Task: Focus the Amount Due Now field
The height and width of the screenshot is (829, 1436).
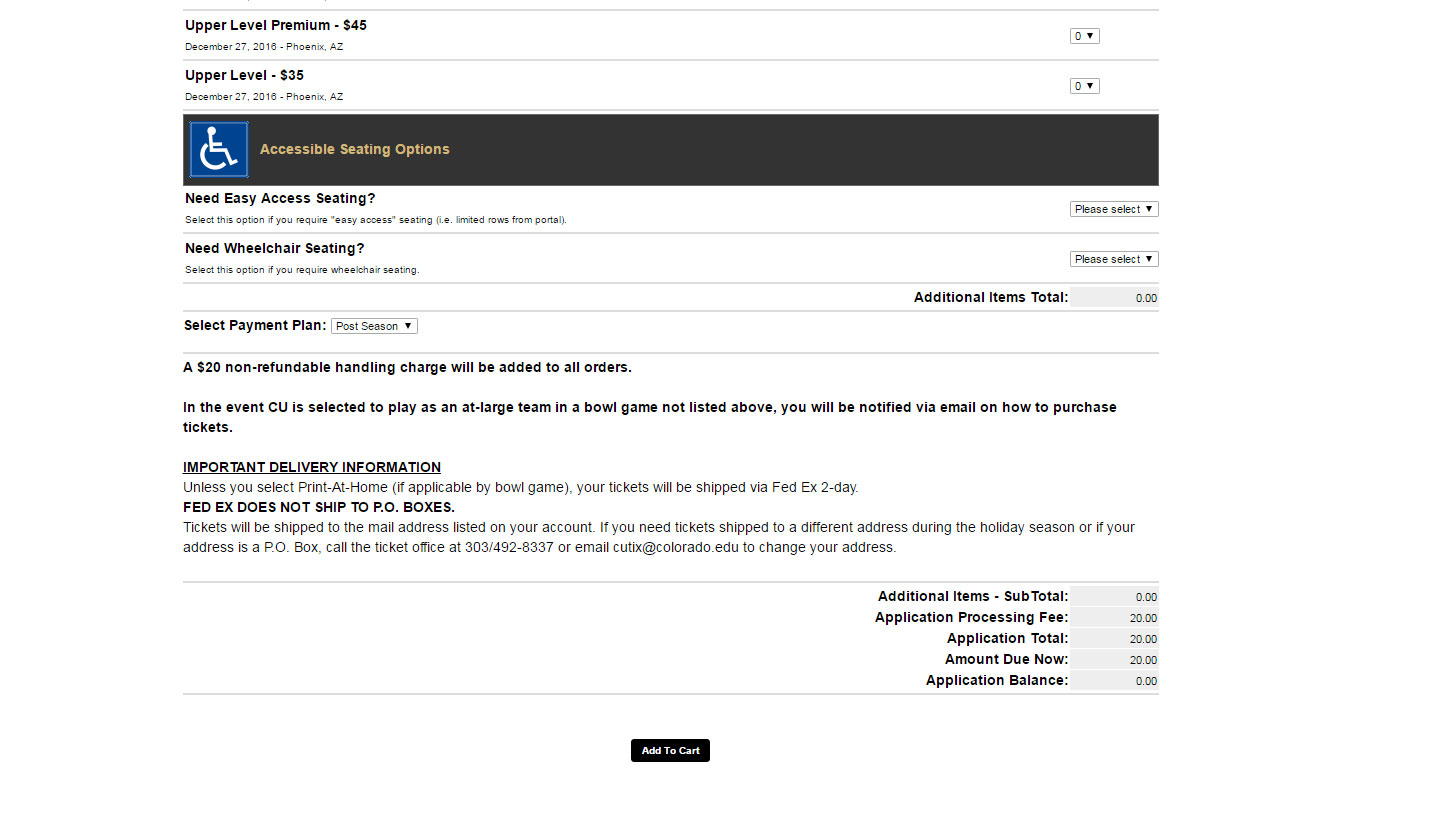Action: coord(1114,660)
